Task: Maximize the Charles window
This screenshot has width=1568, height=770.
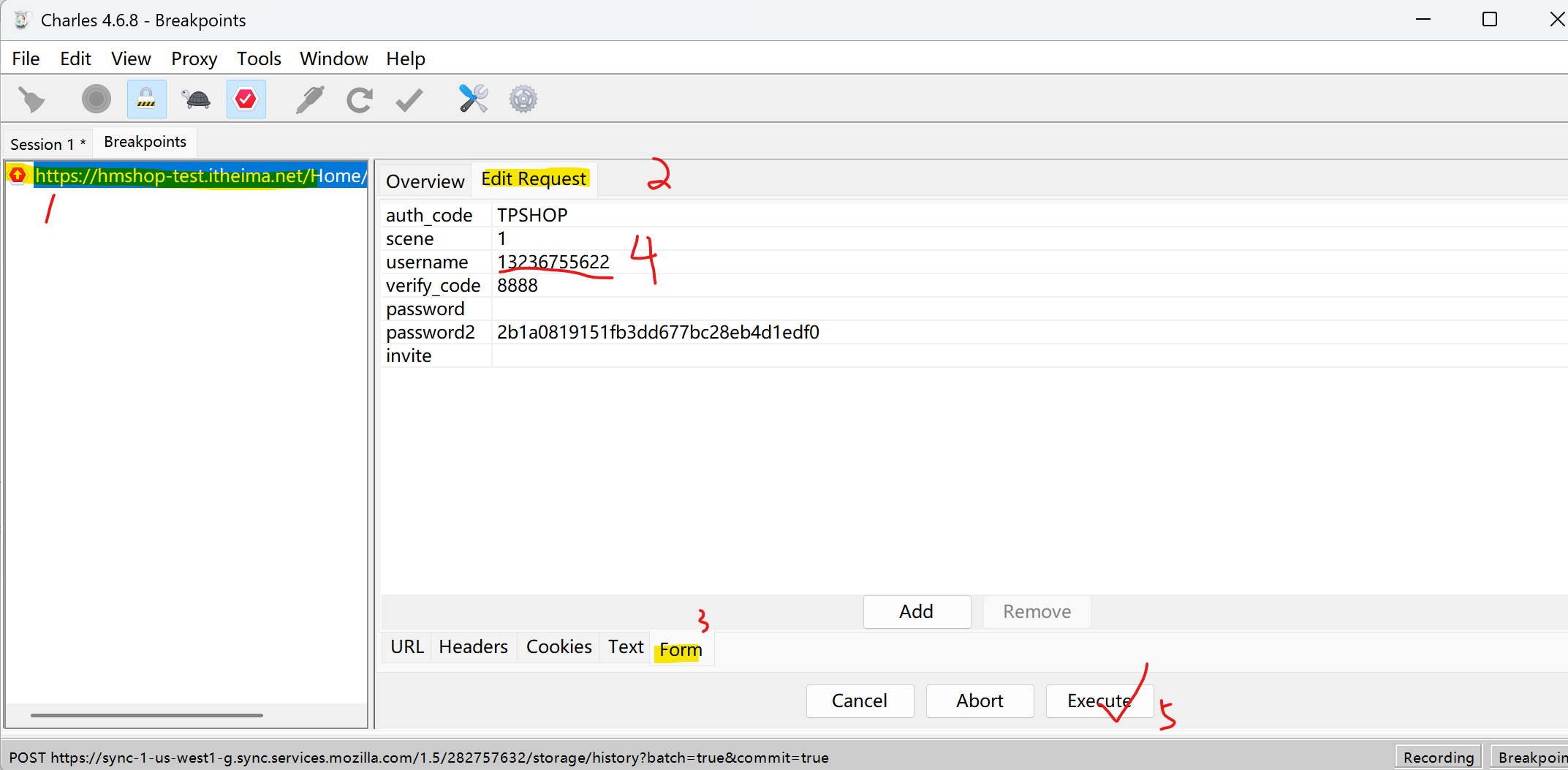Action: [x=1490, y=20]
